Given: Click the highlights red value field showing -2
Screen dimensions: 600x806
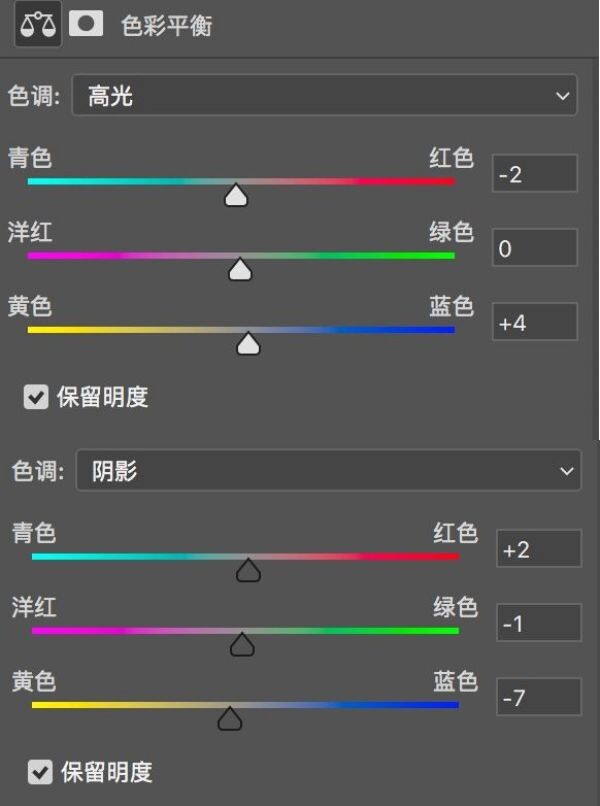Looking at the screenshot, I should (x=535, y=173).
